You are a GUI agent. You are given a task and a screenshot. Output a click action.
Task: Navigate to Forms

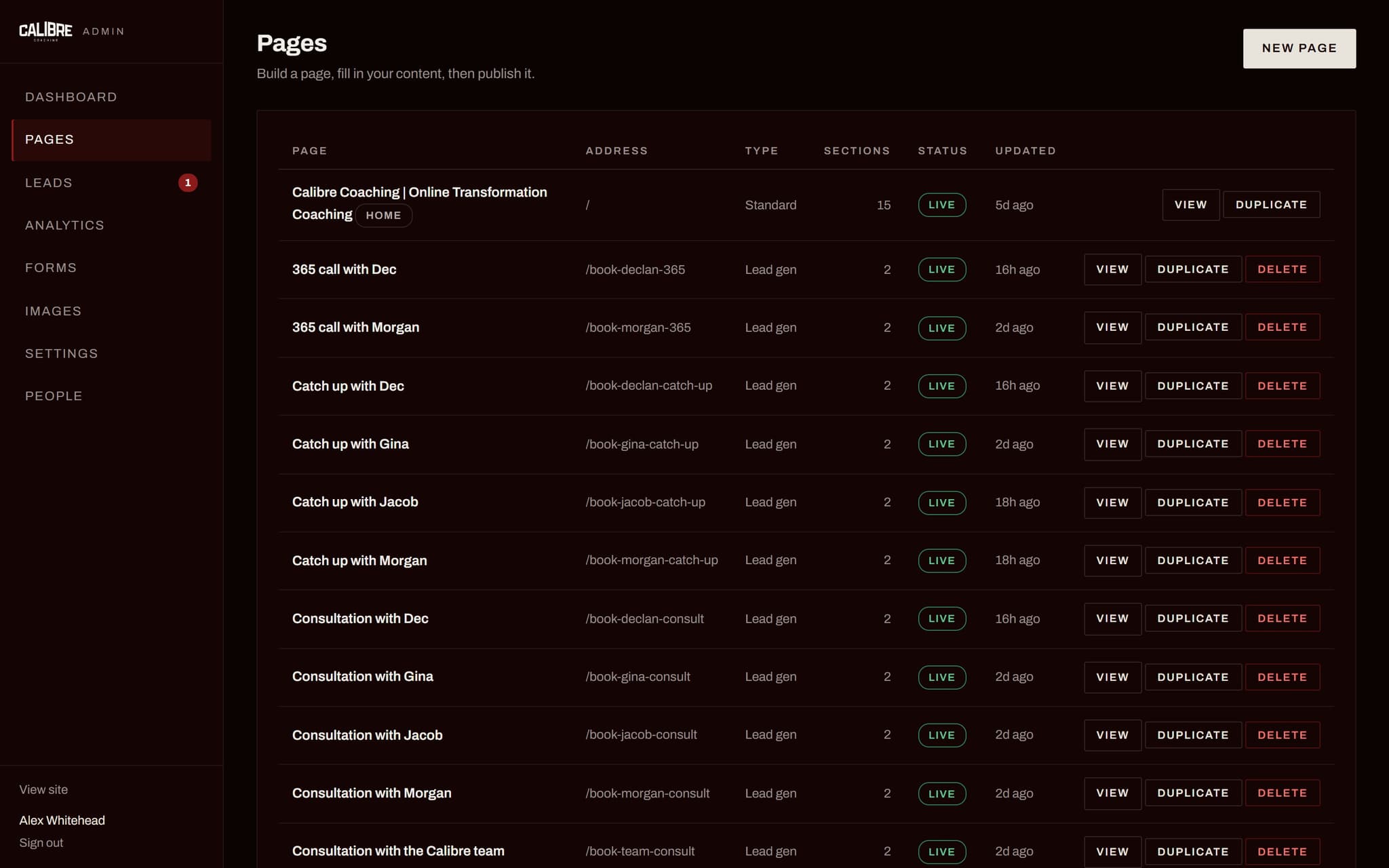(x=112, y=268)
